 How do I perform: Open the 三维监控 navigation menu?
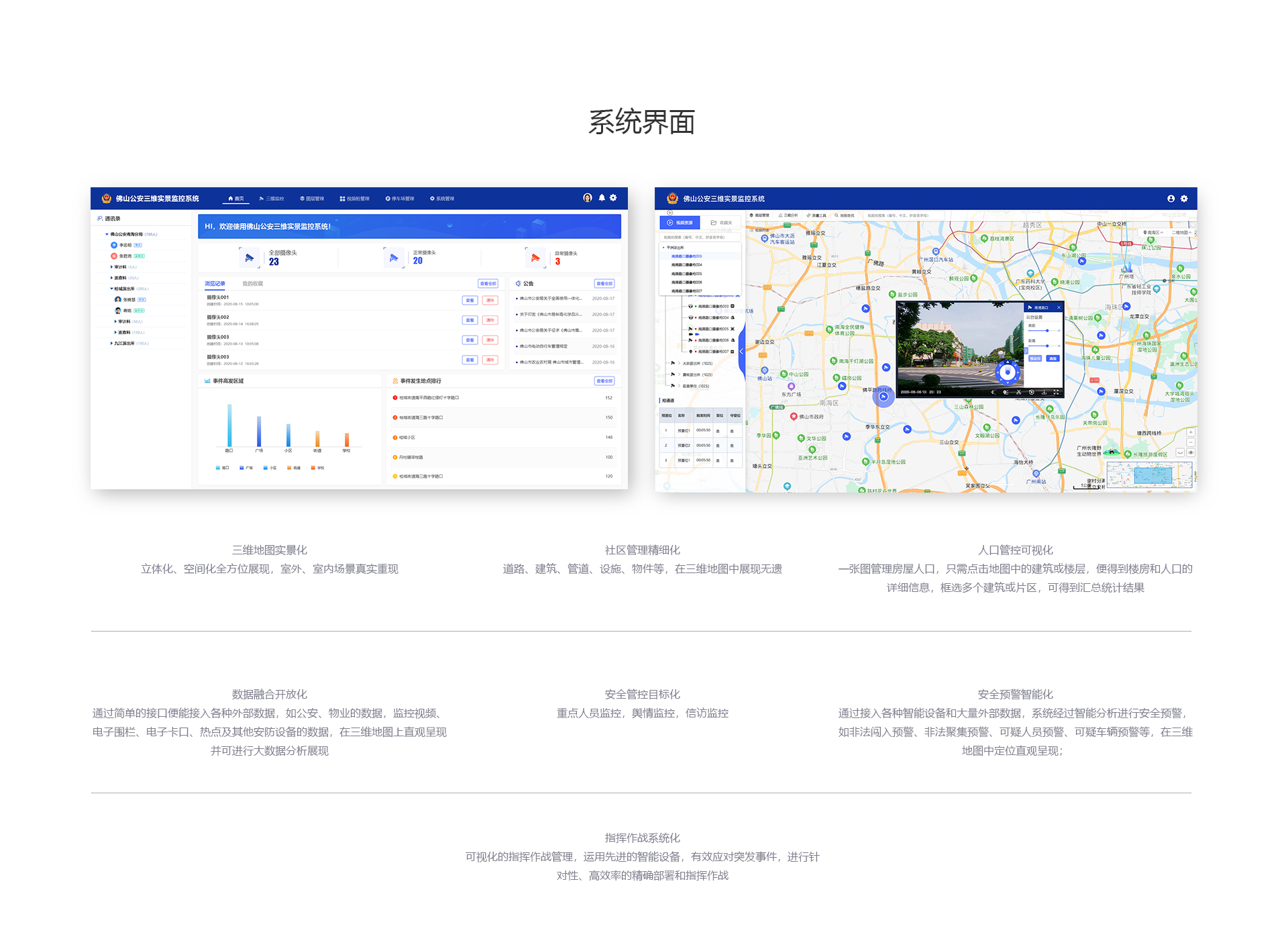point(272,199)
